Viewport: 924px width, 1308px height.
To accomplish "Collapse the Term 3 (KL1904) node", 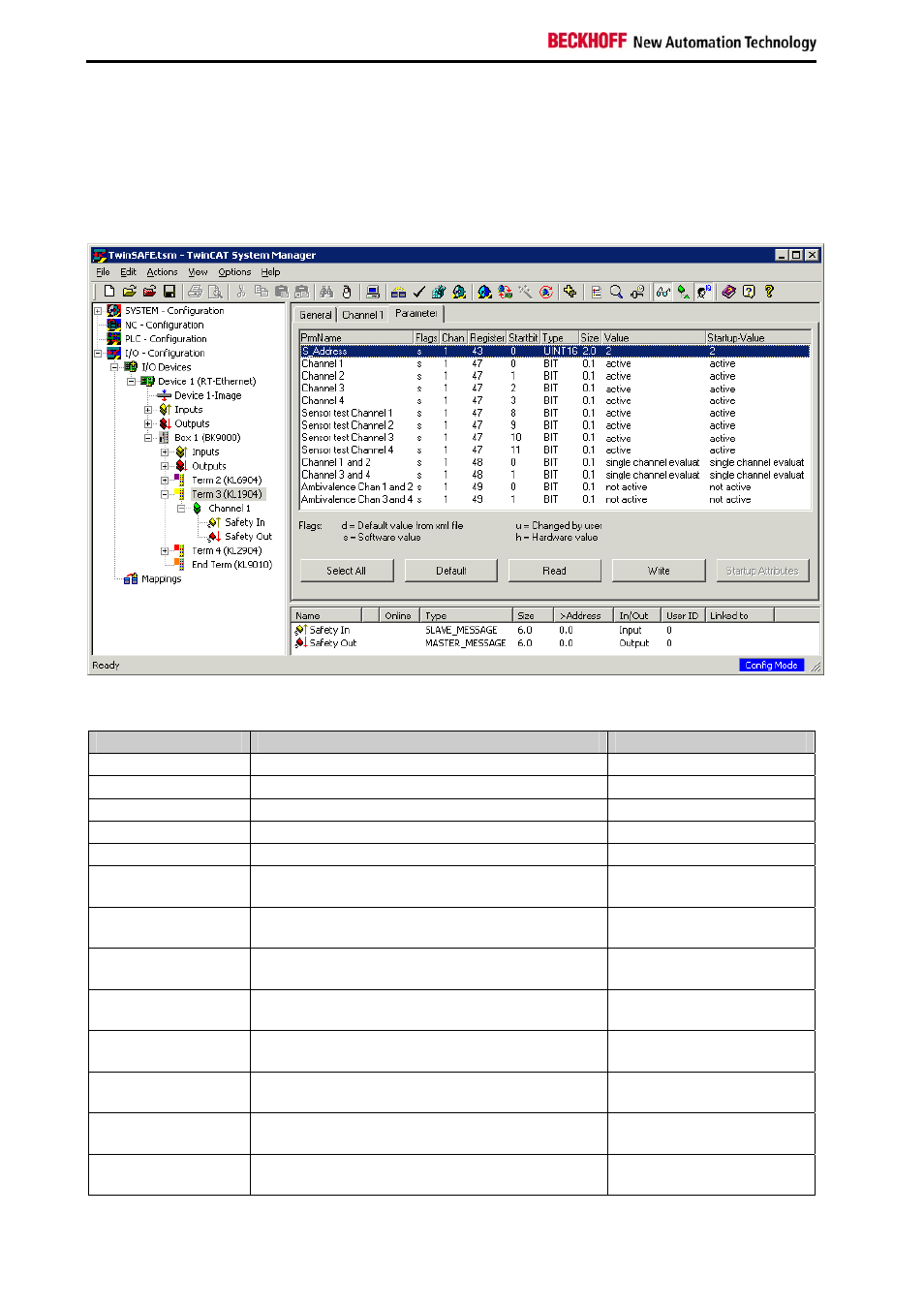I will pyautogui.click(x=165, y=494).
